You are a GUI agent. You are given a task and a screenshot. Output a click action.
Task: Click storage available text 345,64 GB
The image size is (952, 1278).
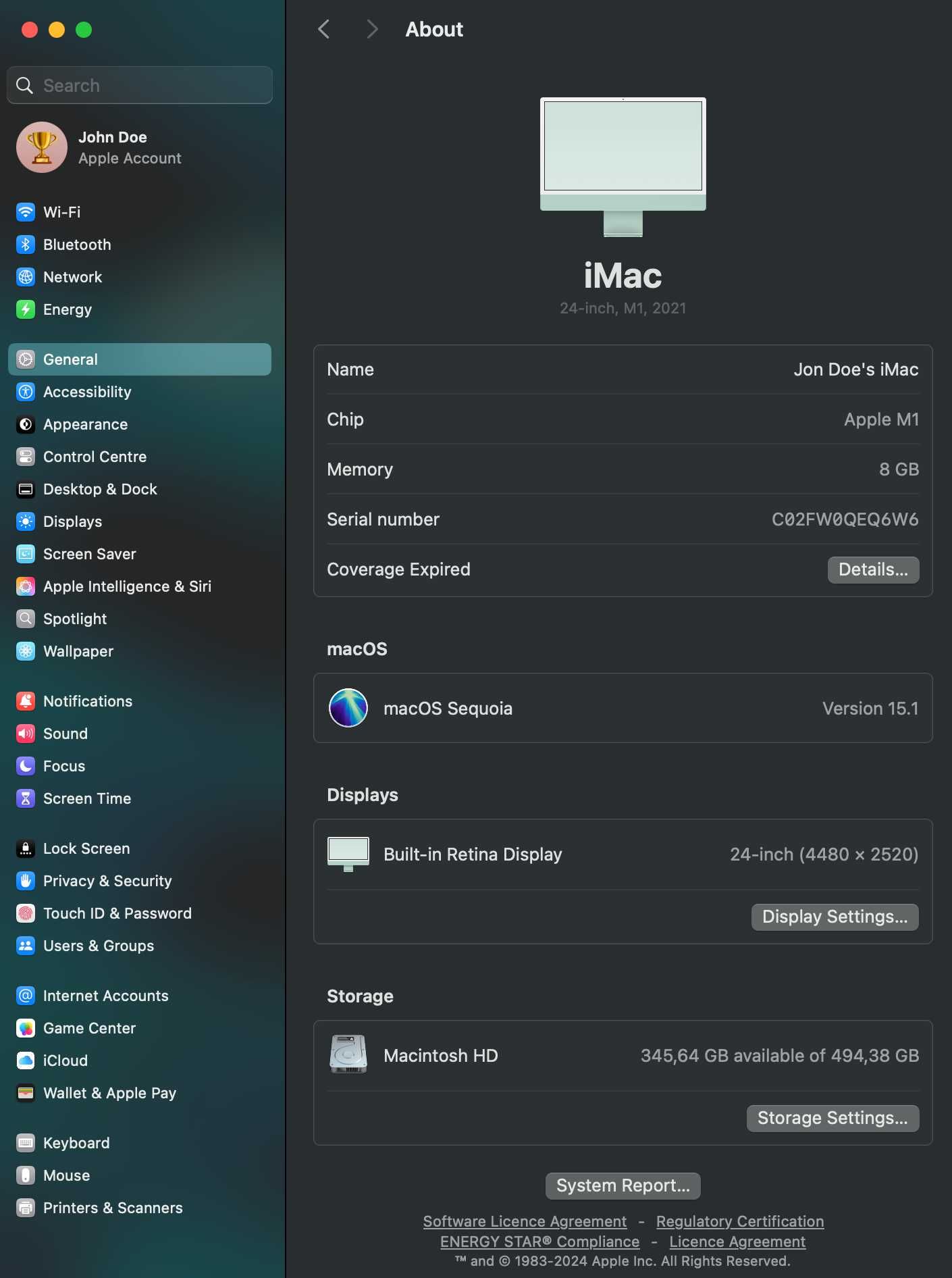tap(779, 1056)
